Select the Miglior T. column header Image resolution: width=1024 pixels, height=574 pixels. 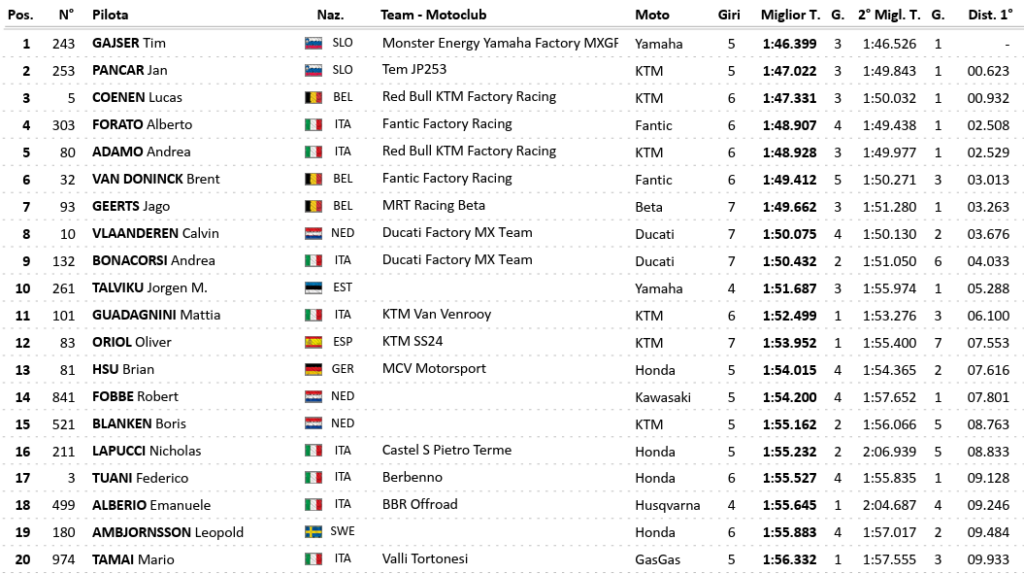790,15
